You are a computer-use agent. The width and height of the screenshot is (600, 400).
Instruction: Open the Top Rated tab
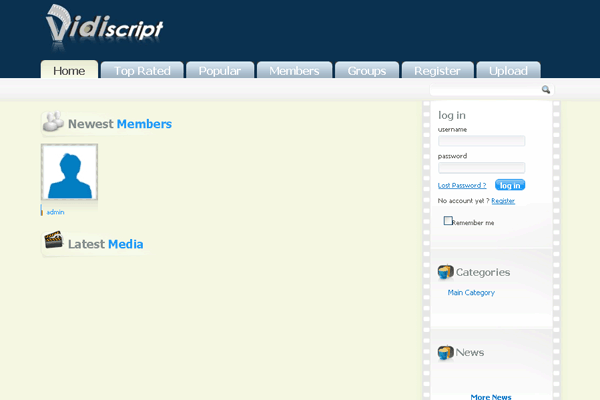pyautogui.click(x=143, y=71)
